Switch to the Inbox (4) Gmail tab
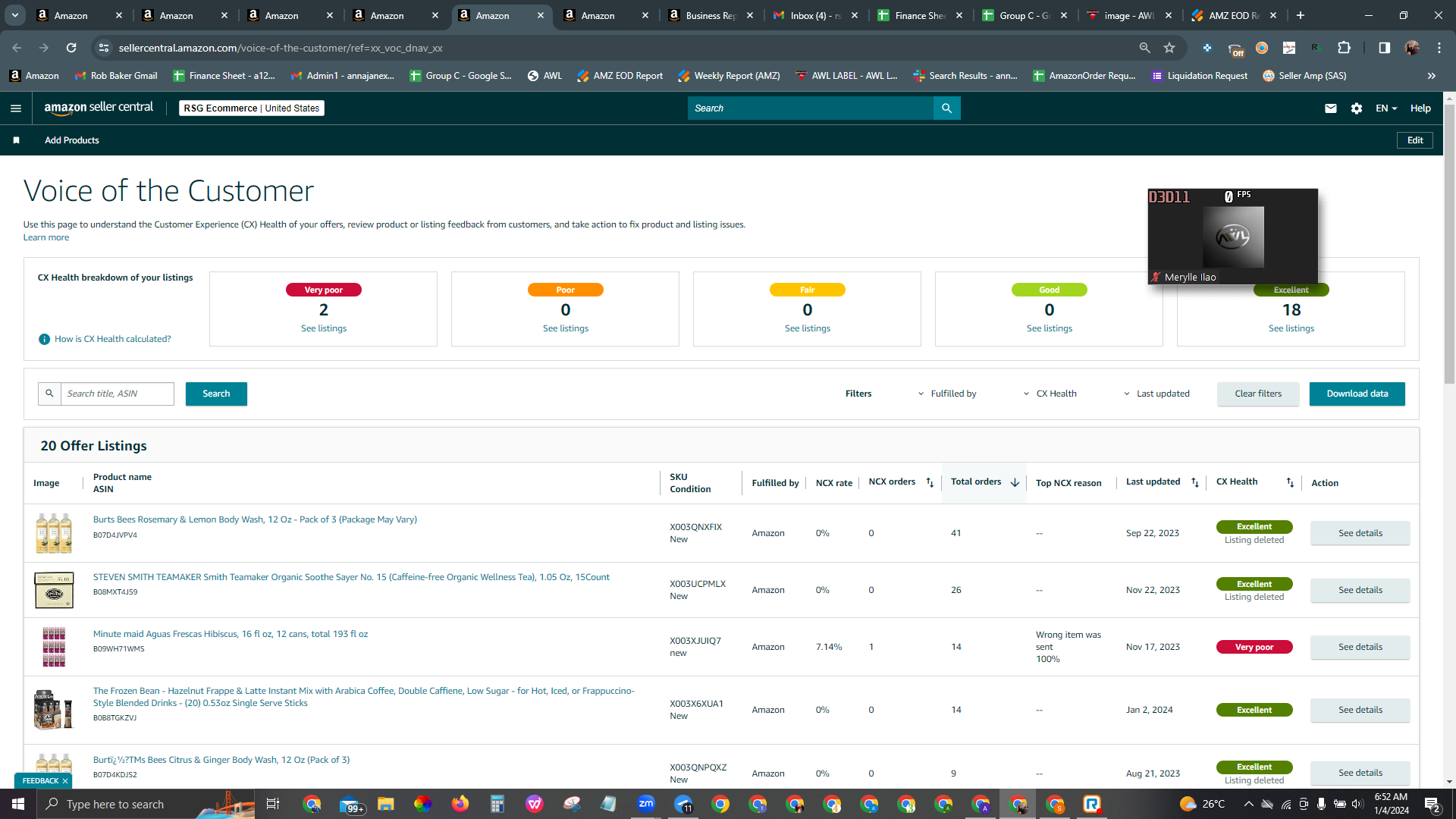Viewport: 1456px width, 819px height. pos(815,15)
